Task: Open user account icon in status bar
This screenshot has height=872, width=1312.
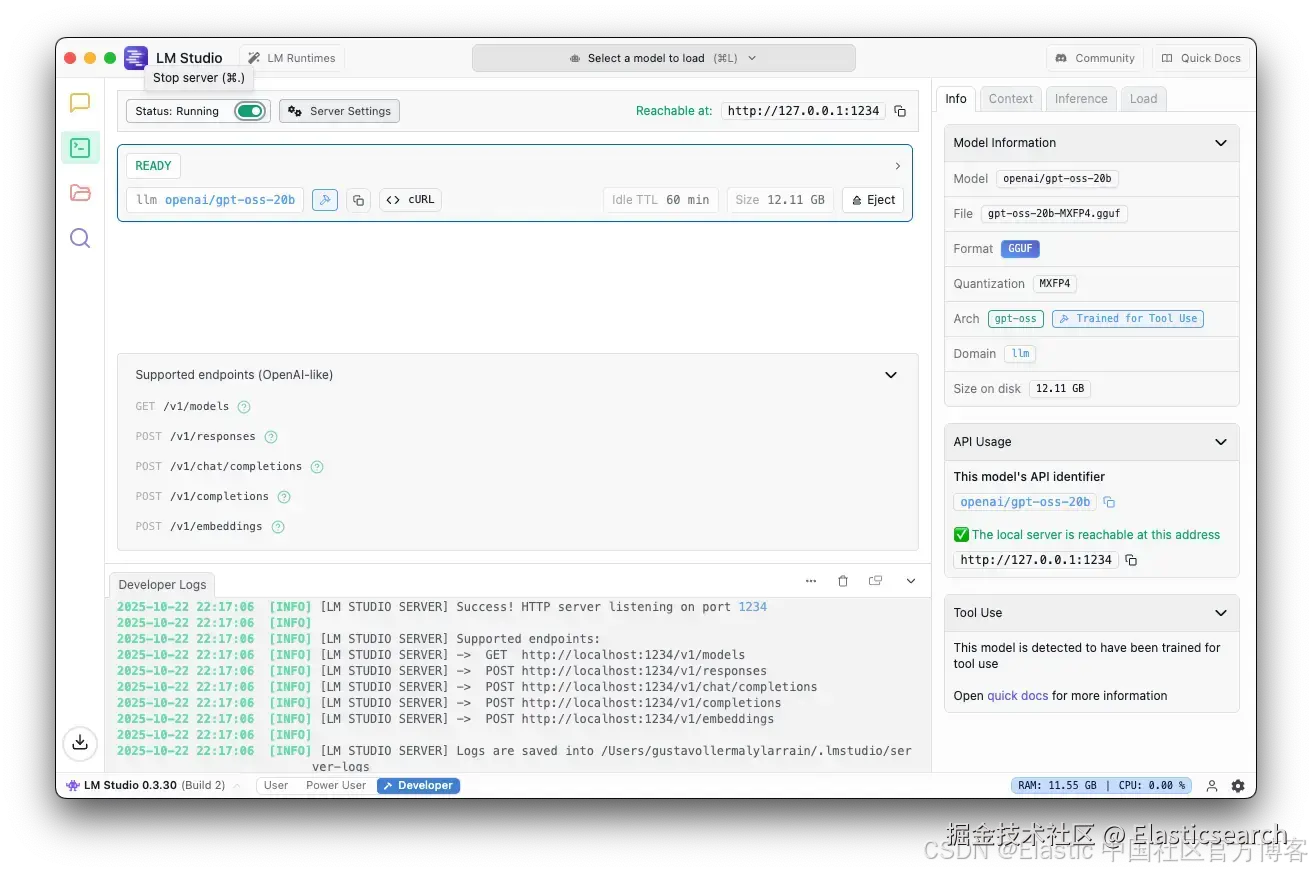Action: point(1212,786)
